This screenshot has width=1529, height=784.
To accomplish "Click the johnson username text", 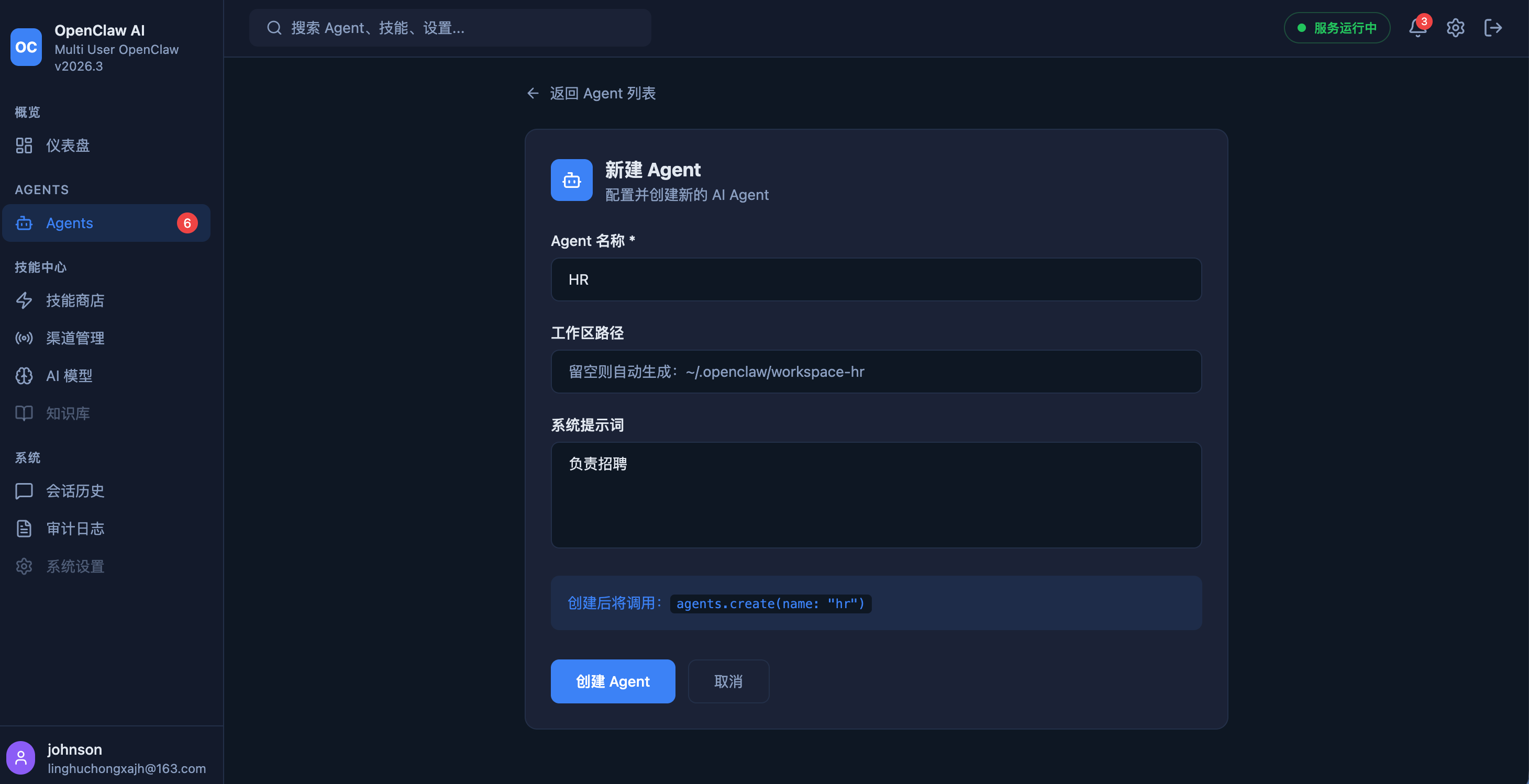I will [x=75, y=749].
